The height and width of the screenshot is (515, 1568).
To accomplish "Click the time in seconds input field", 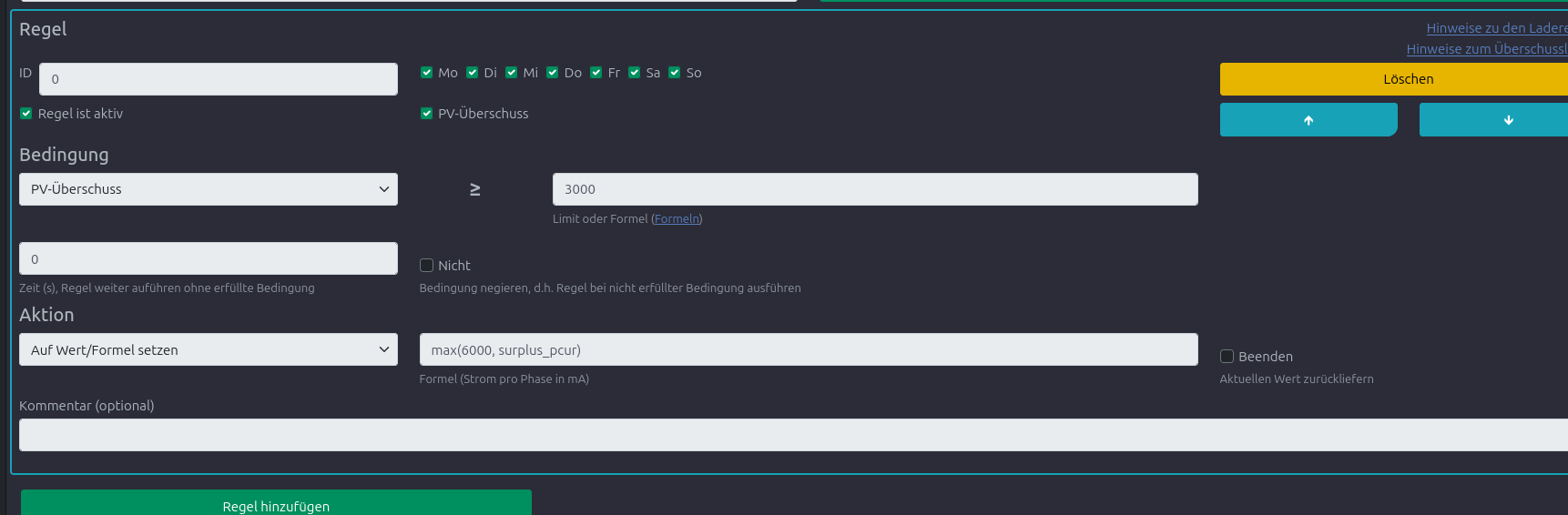I will click(x=208, y=259).
